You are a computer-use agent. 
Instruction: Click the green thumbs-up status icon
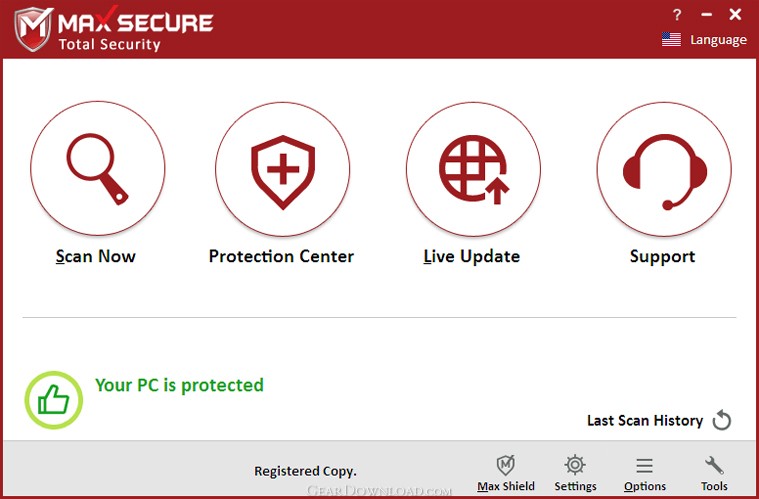(x=54, y=400)
